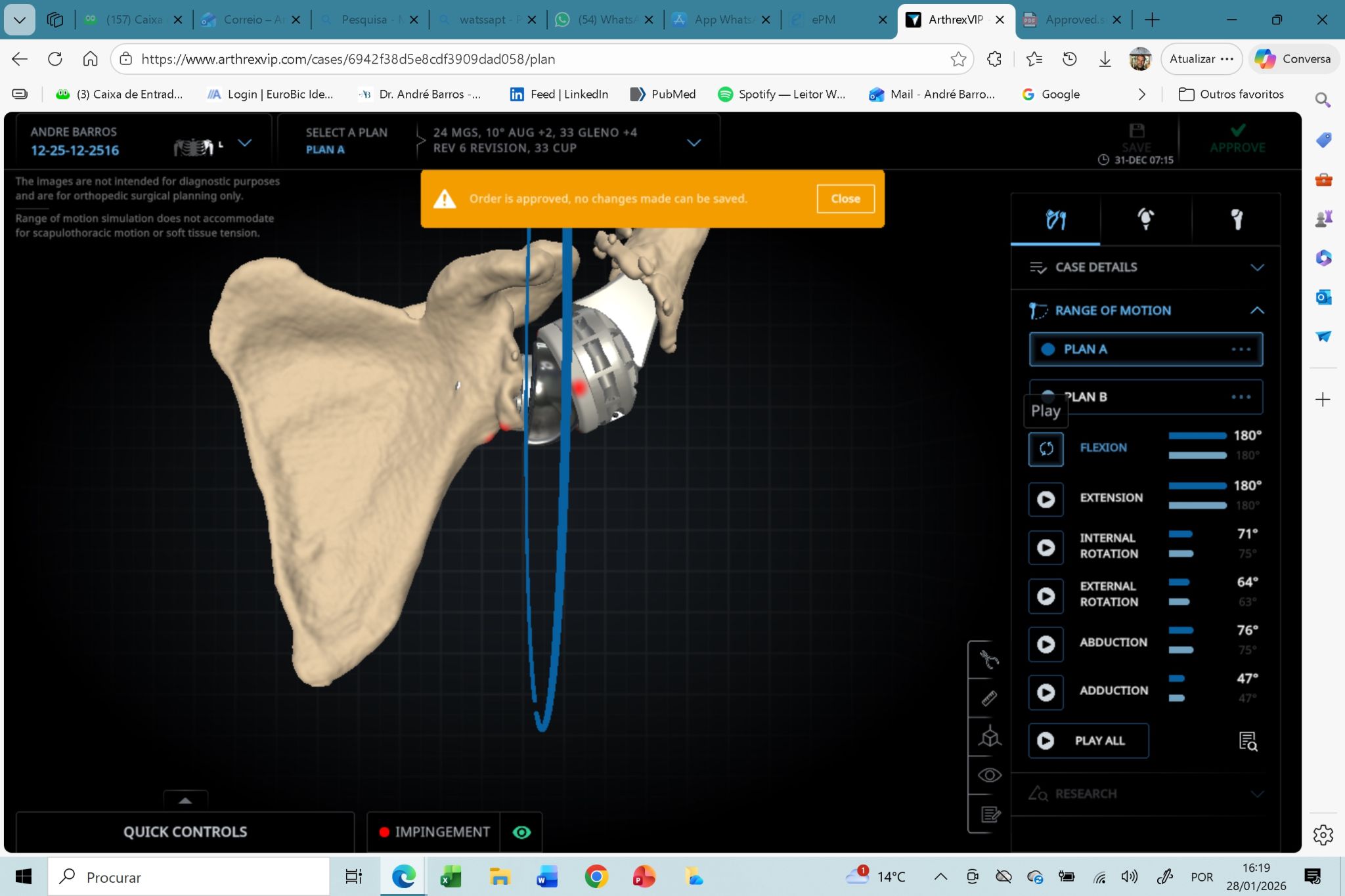This screenshot has width=1345, height=896.
Task: Switch to the humeral stem tab icon
Action: point(1236,219)
